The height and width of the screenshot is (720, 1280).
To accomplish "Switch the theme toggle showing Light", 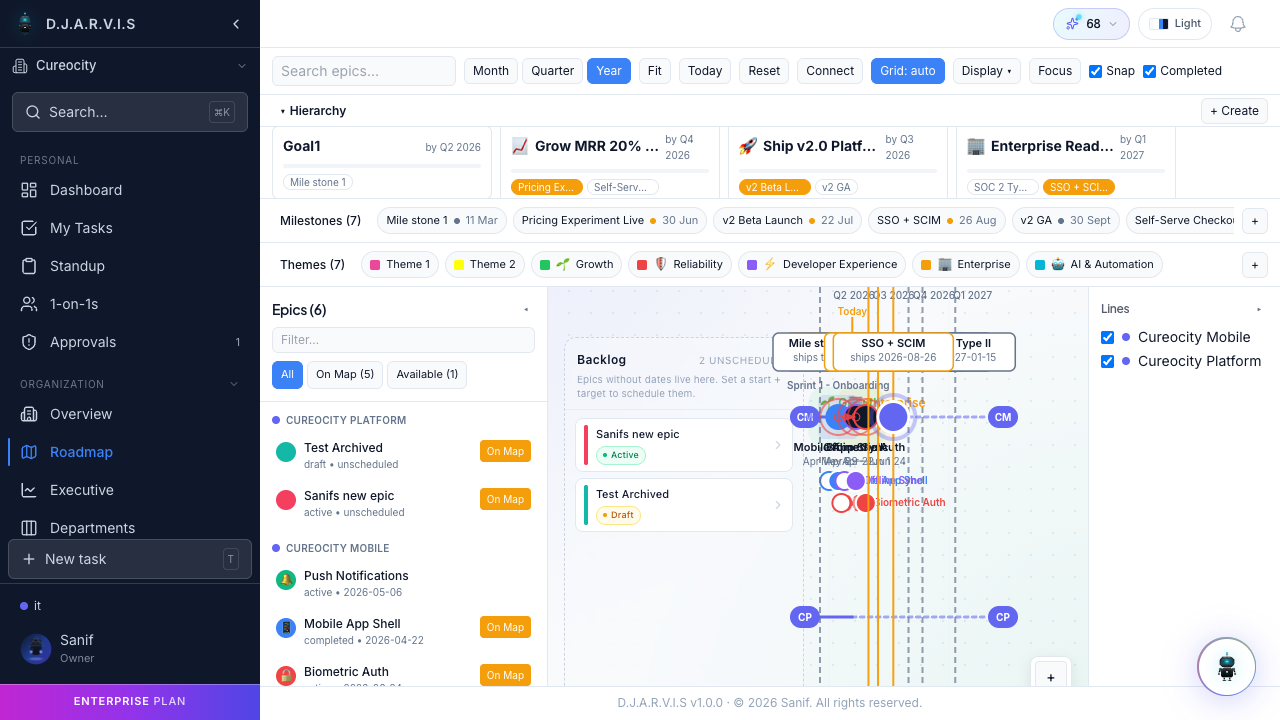I will coord(1175,24).
